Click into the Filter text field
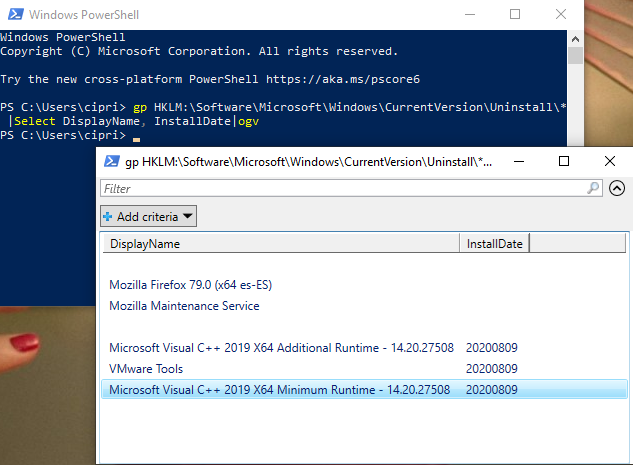The height and width of the screenshot is (465, 633). click(351, 188)
